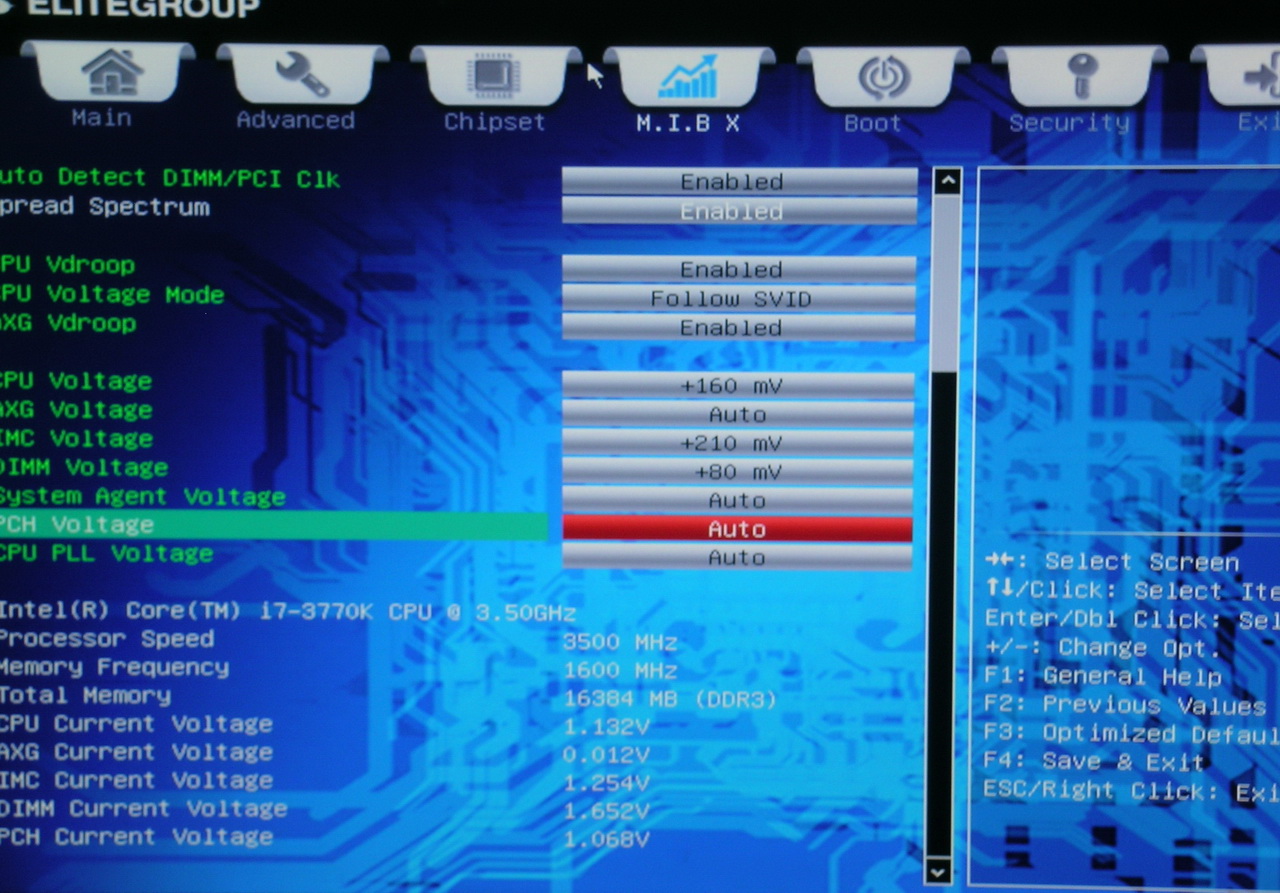The height and width of the screenshot is (893, 1280).
Task: Click the Total Memory 16384 MB value
Action: pyautogui.click(x=669, y=700)
